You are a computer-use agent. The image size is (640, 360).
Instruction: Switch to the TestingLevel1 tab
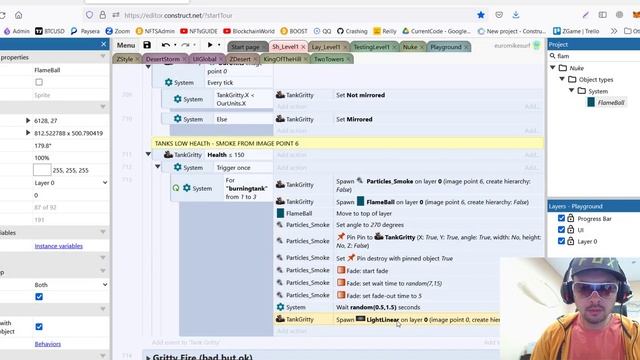[x=371, y=47]
